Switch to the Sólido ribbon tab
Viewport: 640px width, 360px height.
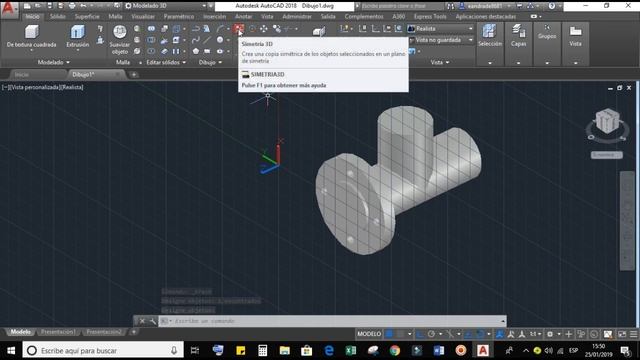(x=58, y=17)
